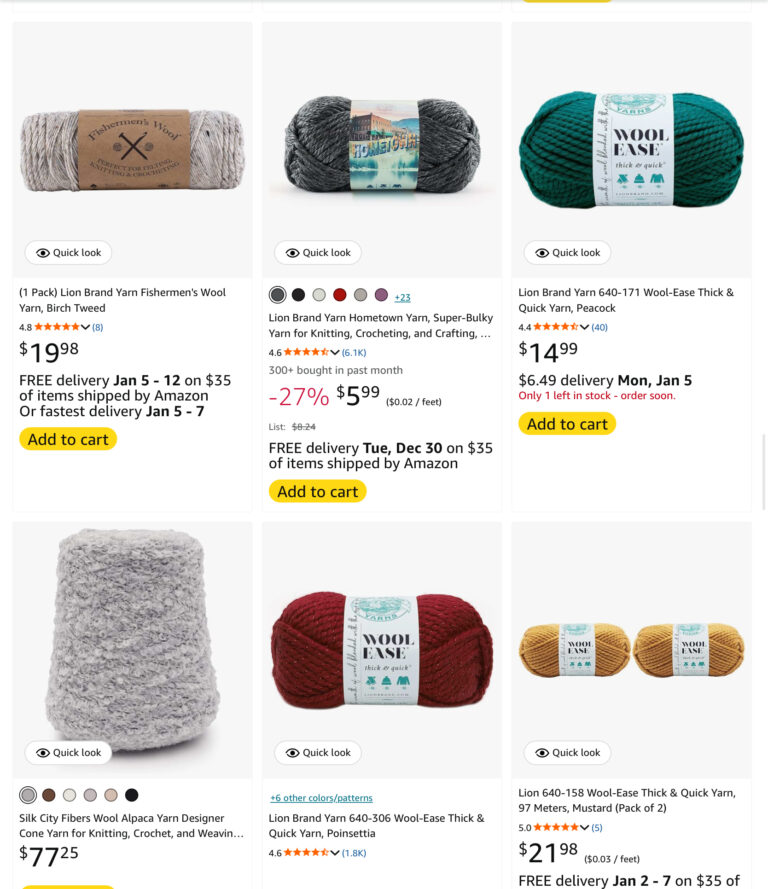Select the red Hometown color swatch

click(340, 295)
